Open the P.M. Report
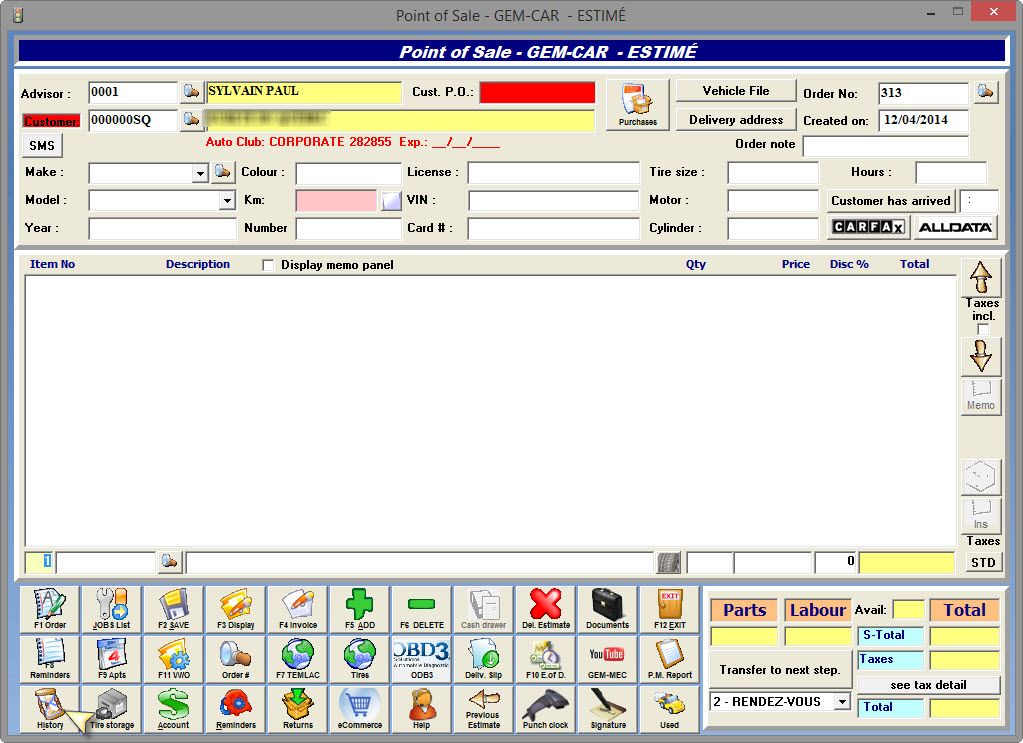The height and width of the screenshot is (743, 1023). tap(669, 659)
